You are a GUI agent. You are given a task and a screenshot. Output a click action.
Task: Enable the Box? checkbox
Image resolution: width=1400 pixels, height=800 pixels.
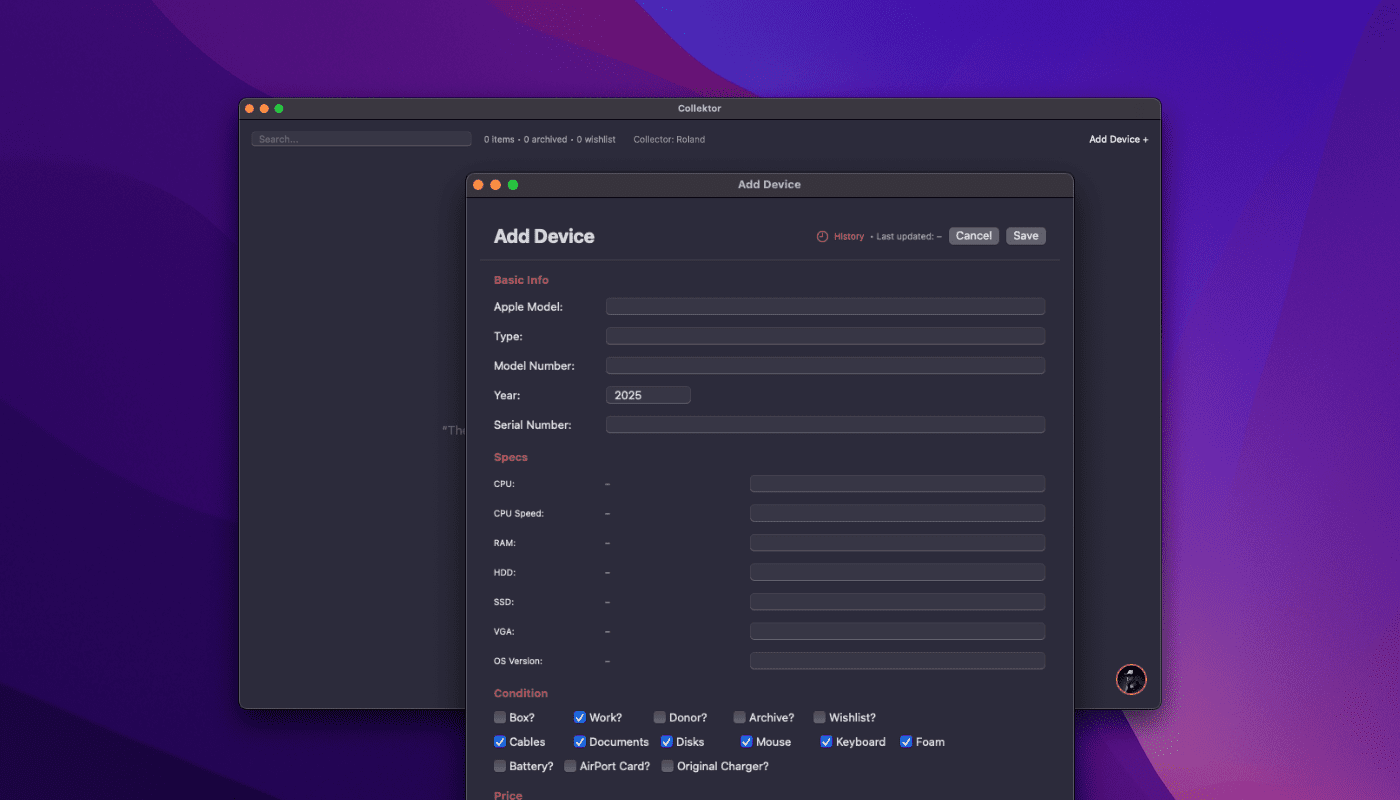(500, 717)
